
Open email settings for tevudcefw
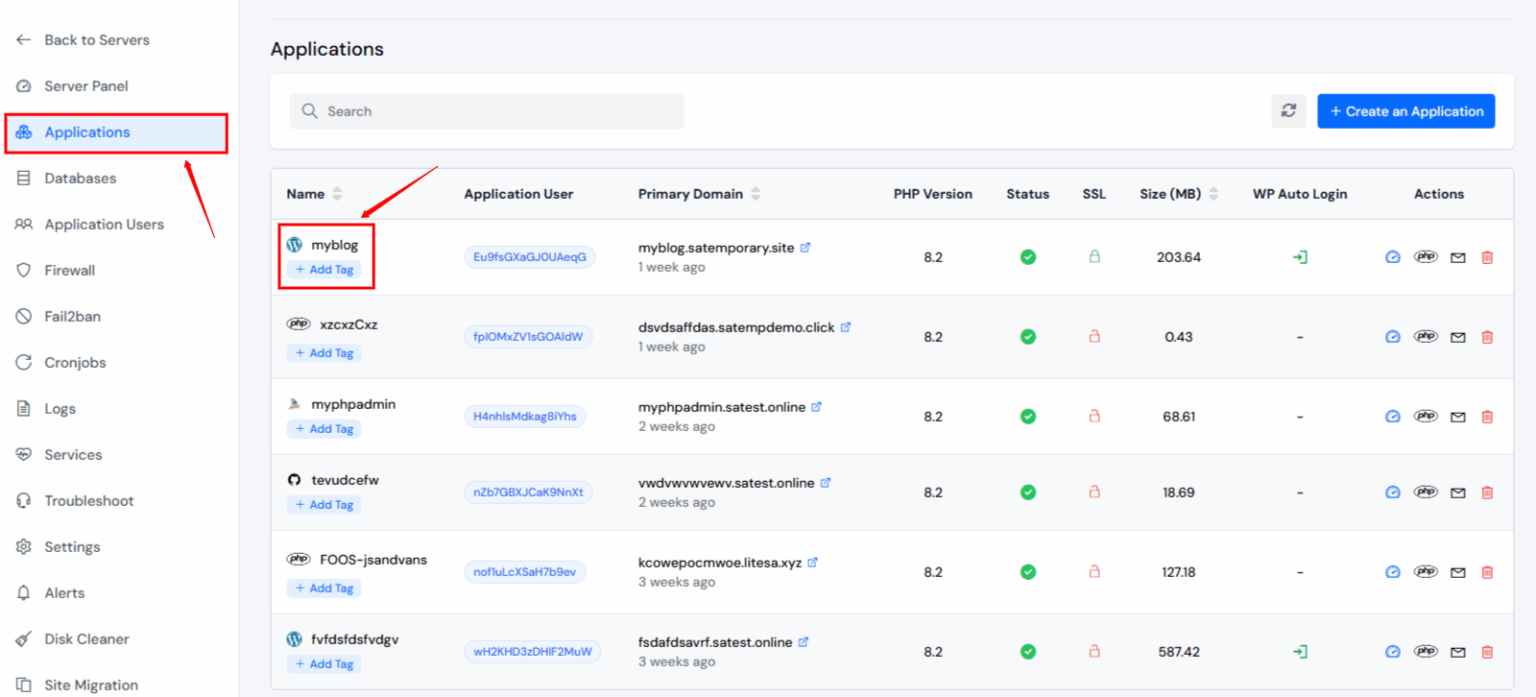click(x=1458, y=492)
